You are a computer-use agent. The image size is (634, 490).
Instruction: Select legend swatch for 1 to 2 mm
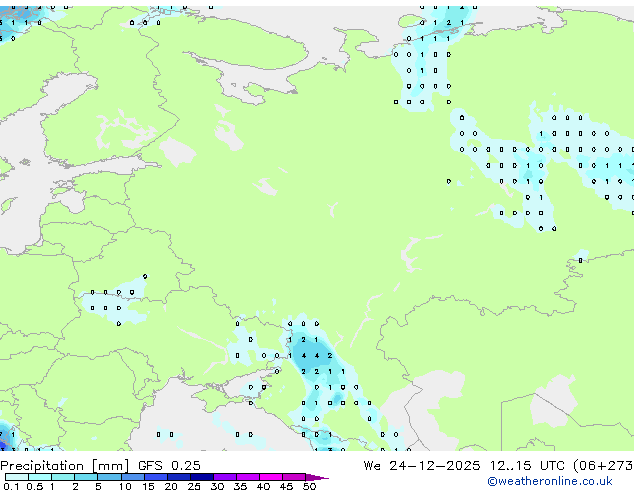tap(63, 477)
